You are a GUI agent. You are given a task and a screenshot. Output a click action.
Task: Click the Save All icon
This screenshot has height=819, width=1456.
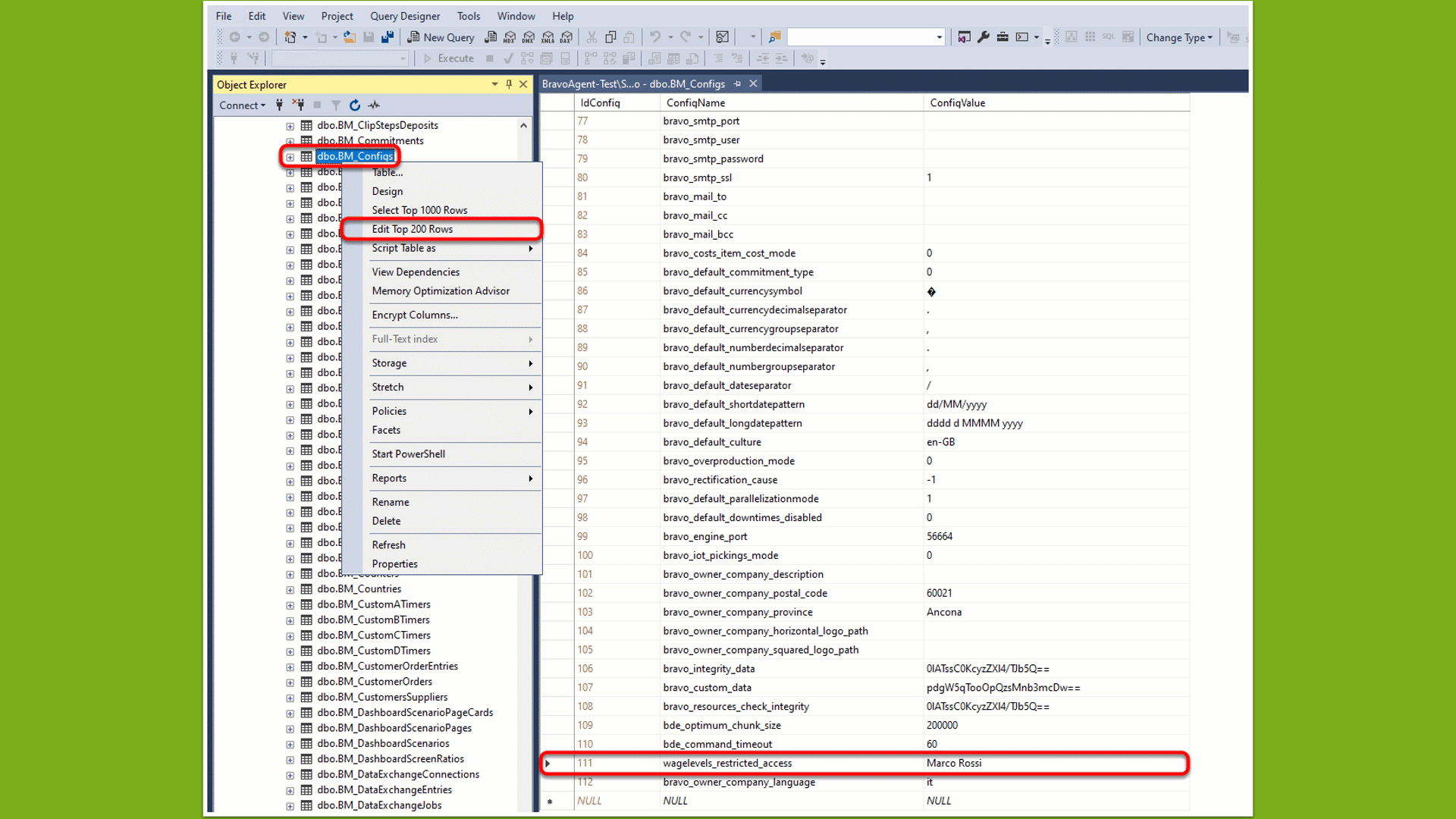click(x=388, y=37)
